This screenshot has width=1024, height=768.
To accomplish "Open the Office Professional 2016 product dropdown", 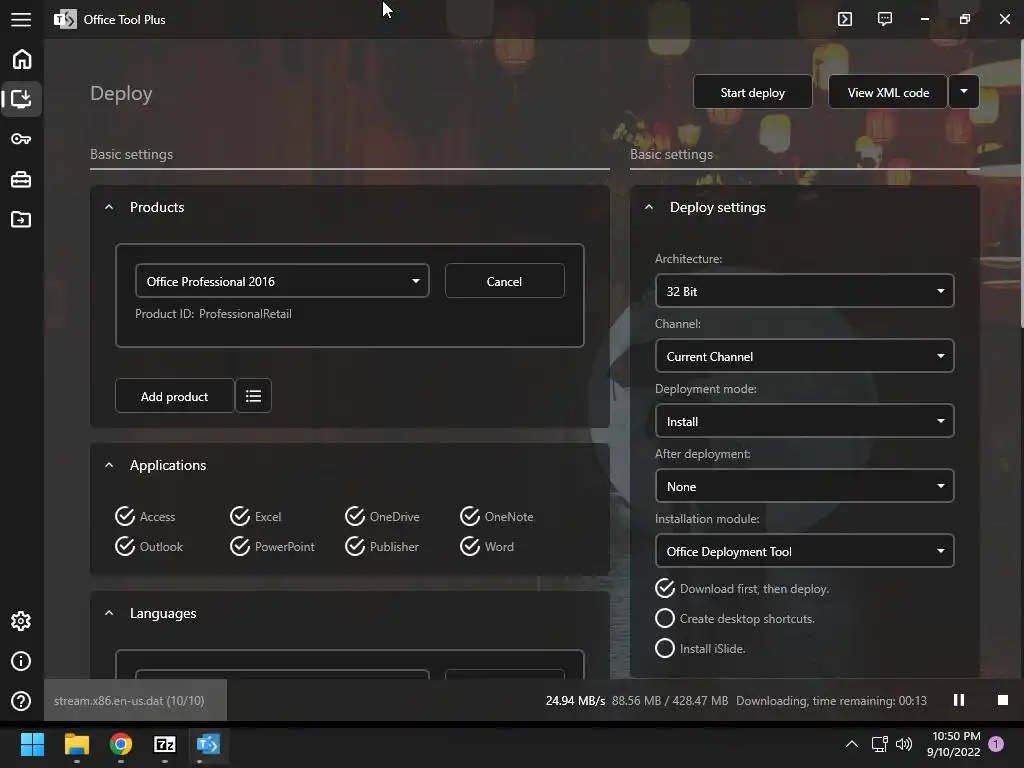I will click(x=282, y=281).
